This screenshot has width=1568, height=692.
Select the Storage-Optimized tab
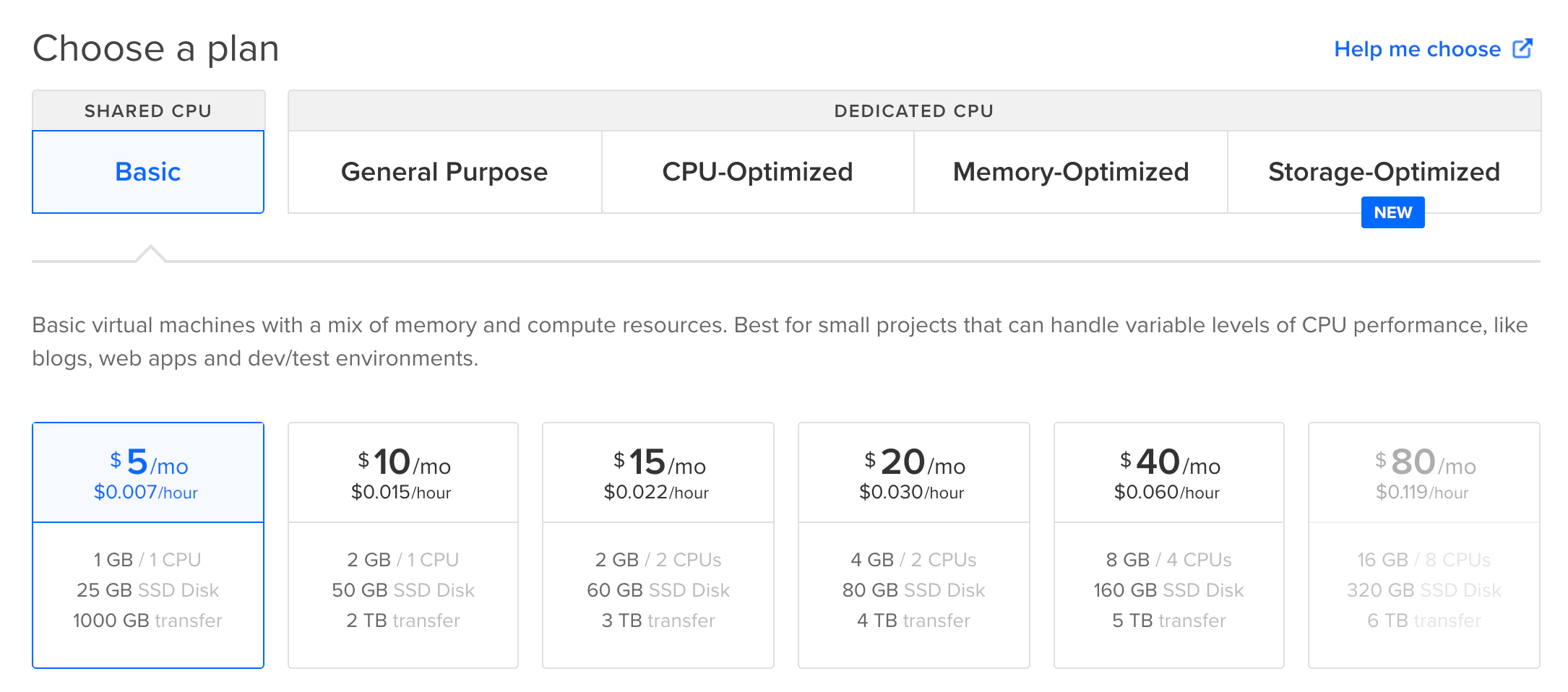[x=1384, y=172]
